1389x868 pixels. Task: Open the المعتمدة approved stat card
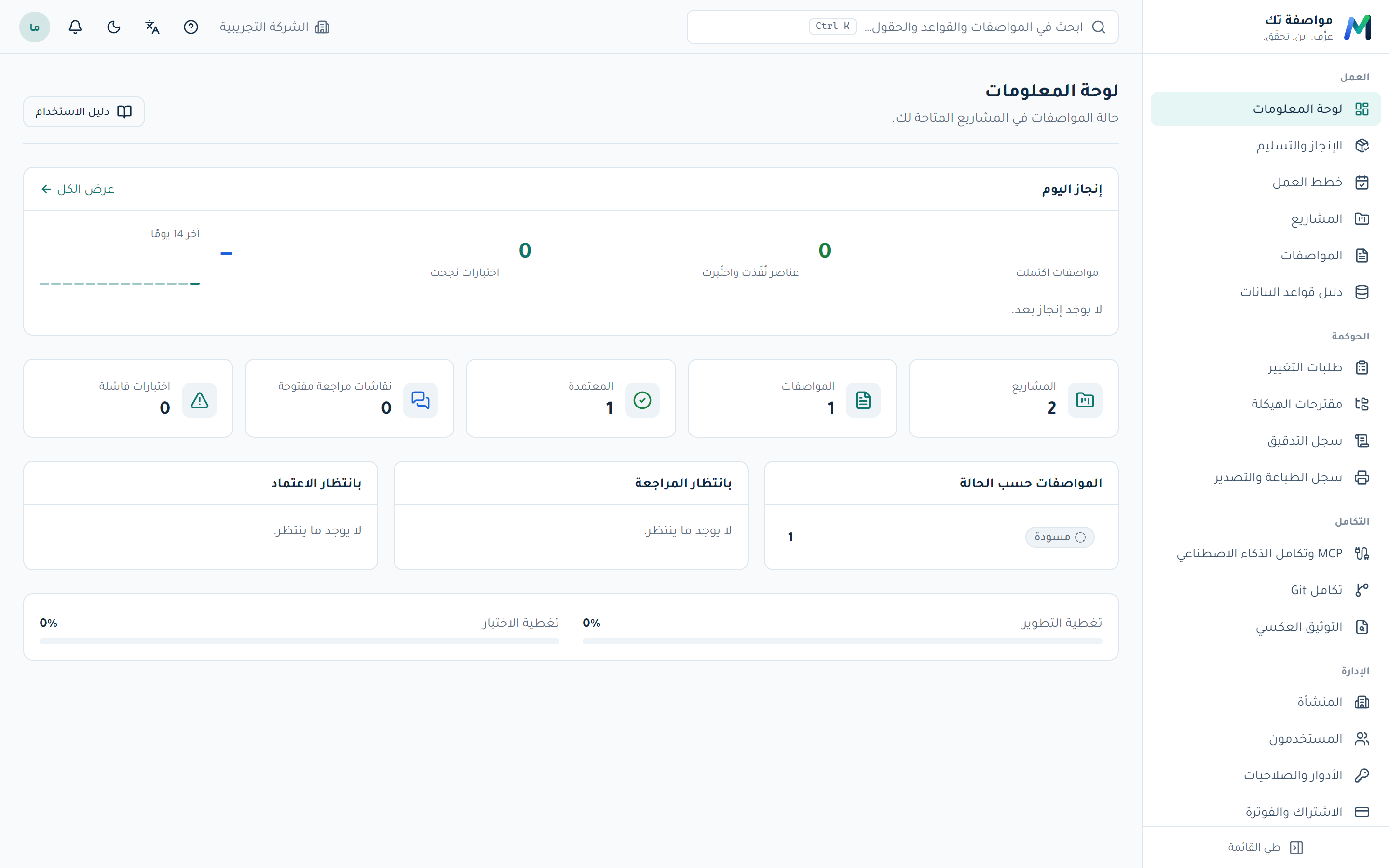[571, 398]
